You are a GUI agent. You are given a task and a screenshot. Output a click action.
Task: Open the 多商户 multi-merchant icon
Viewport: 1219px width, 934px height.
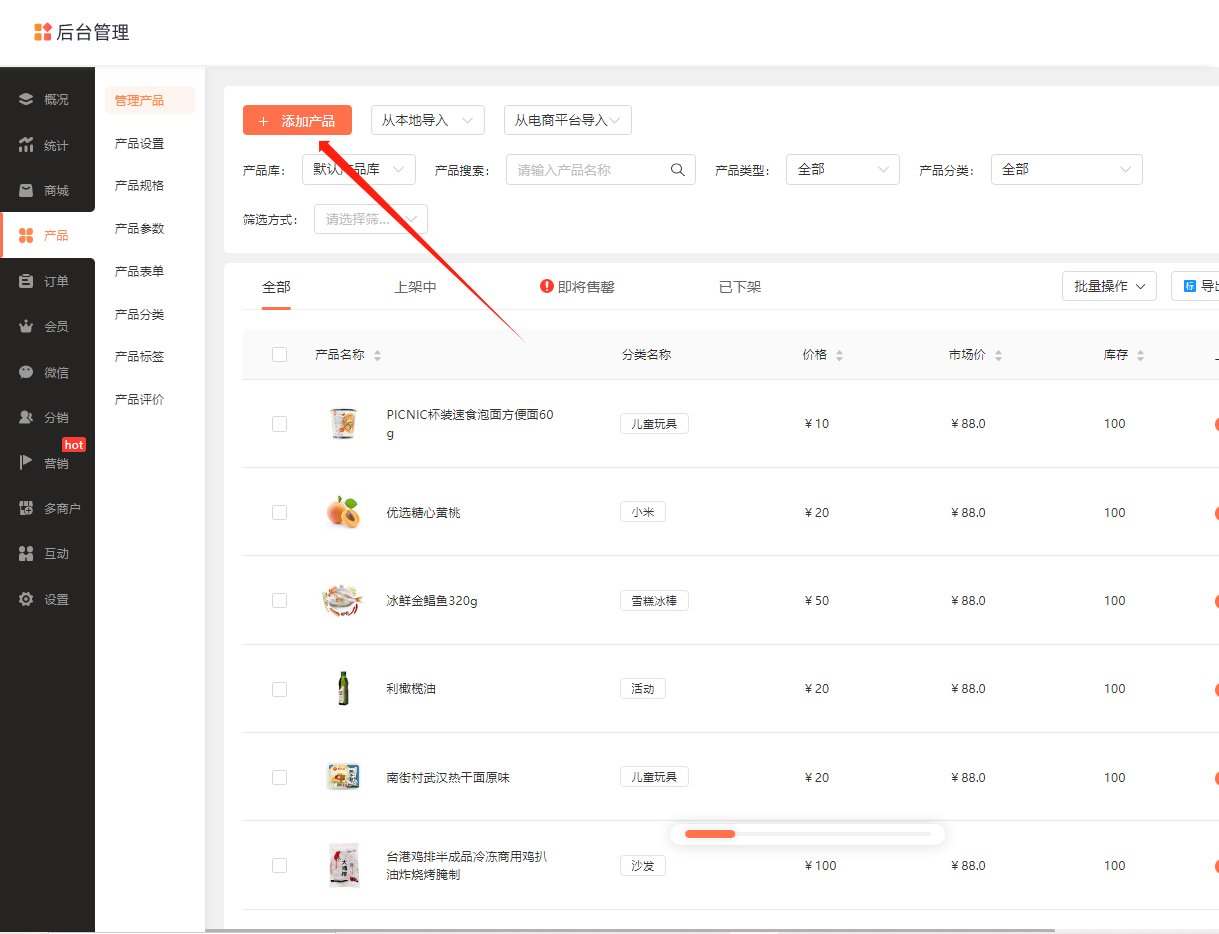[26, 508]
